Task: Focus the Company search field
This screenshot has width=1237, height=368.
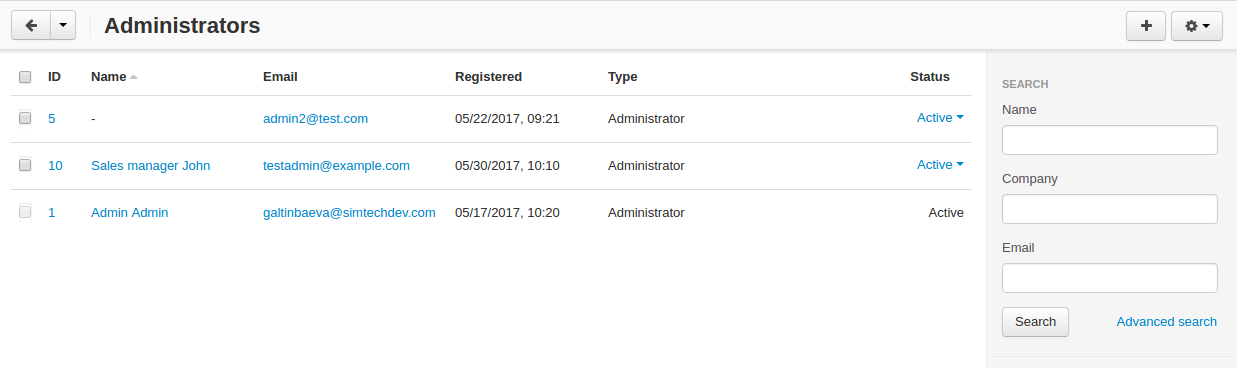Action: pyautogui.click(x=1109, y=209)
